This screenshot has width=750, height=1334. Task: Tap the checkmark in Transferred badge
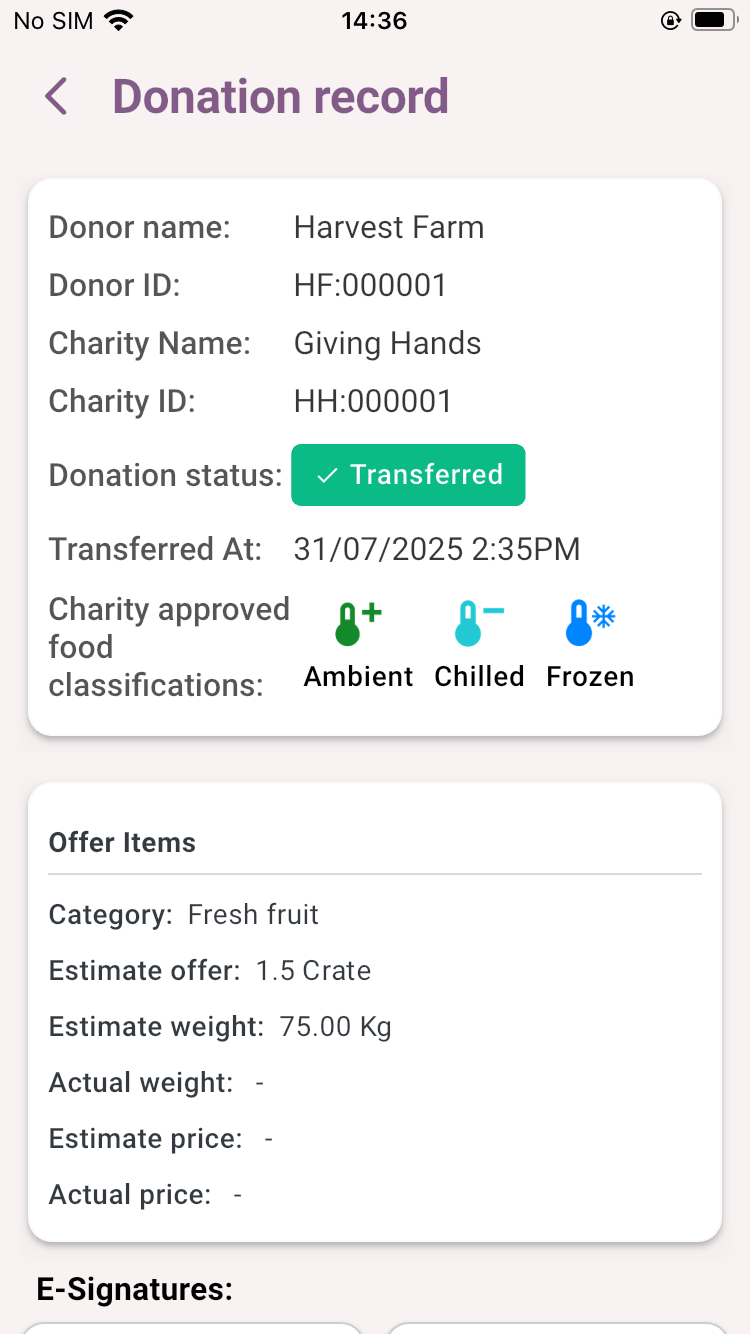pyautogui.click(x=326, y=475)
